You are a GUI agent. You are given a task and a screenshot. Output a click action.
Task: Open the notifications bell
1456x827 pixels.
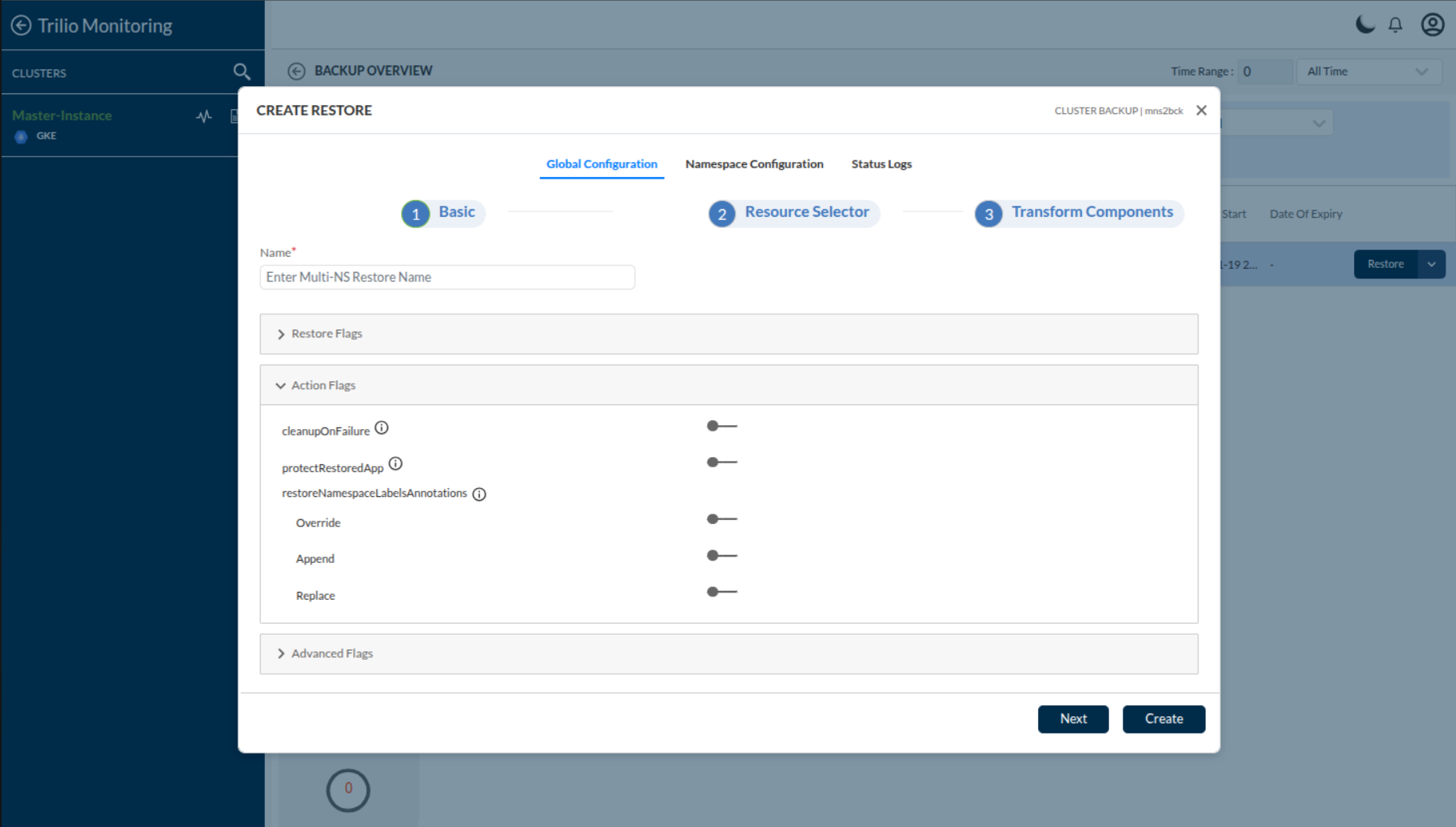[1395, 25]
